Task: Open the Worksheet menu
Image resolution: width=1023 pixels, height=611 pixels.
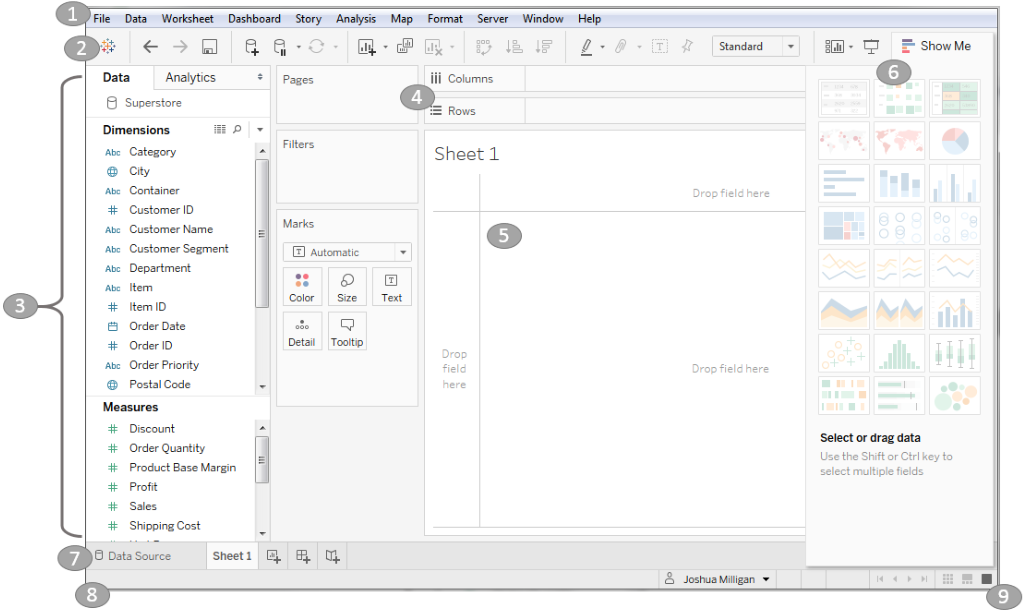Action: (x=187, y=19)
